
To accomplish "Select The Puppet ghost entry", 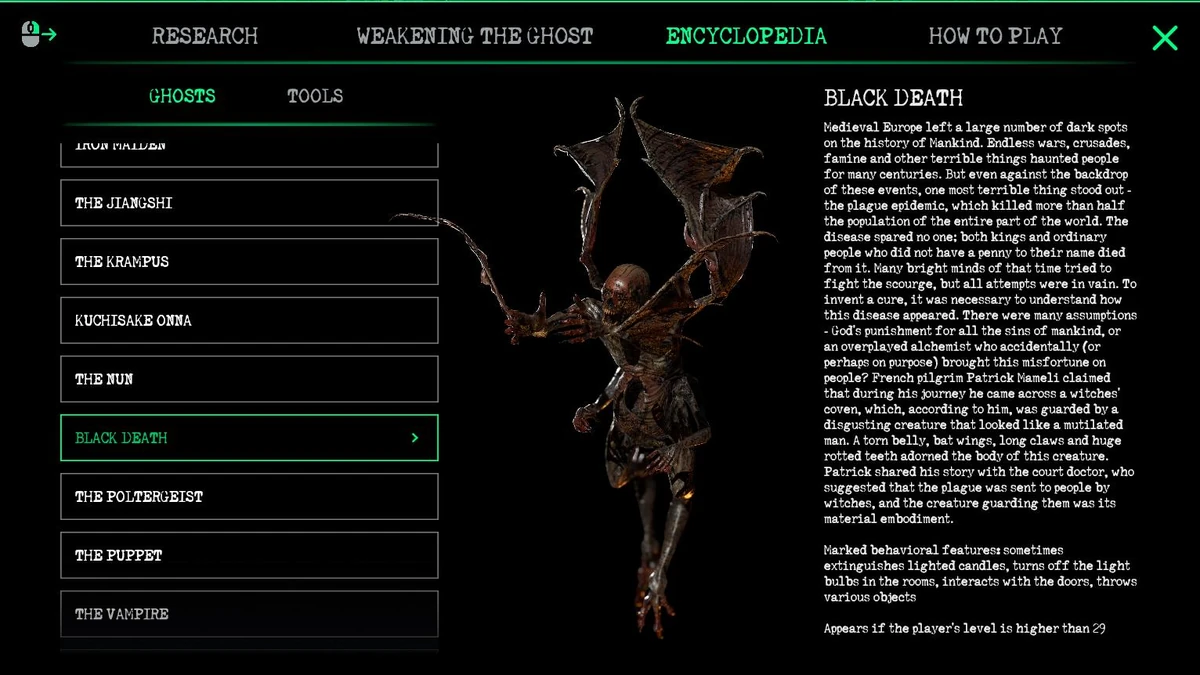I will 249,555.
